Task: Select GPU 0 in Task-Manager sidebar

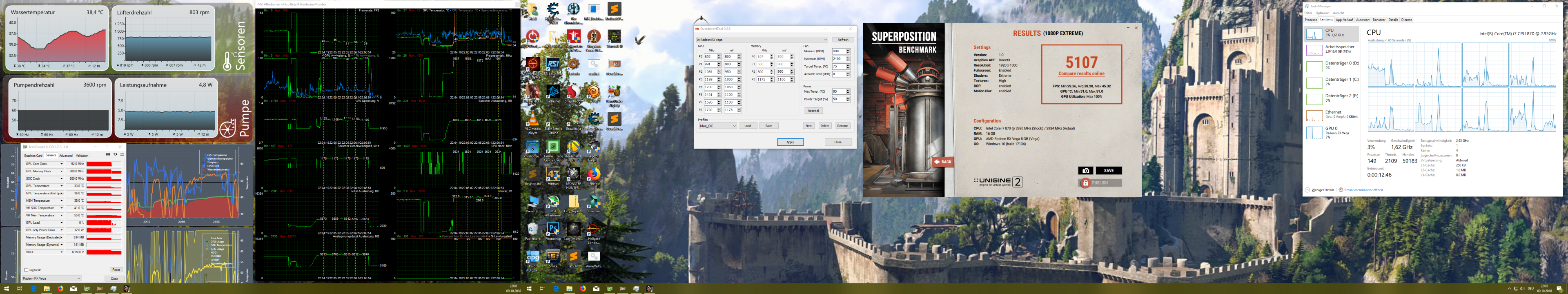Action: click(1332, 132)
